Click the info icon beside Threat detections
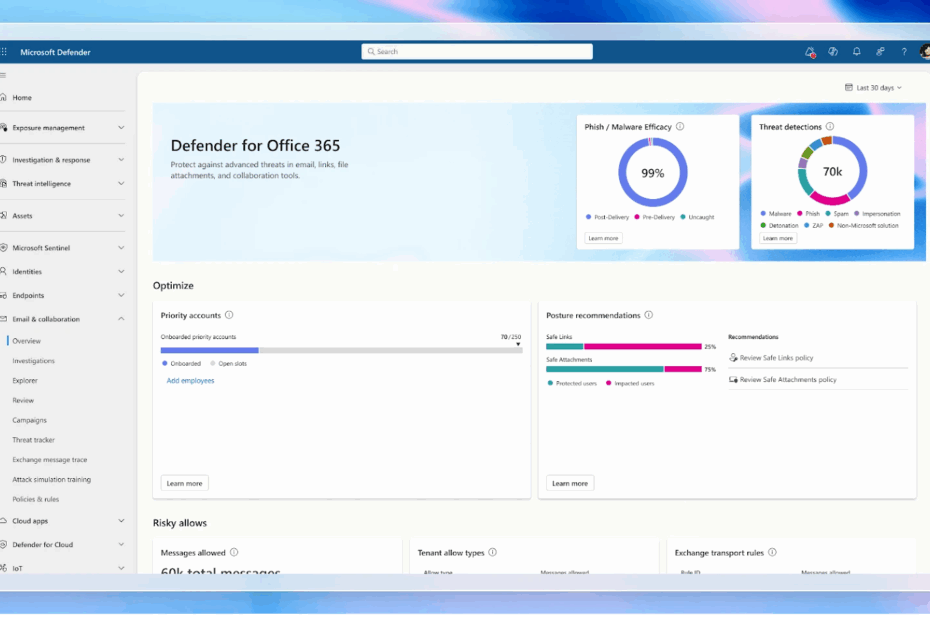 [x=831, y=127]
